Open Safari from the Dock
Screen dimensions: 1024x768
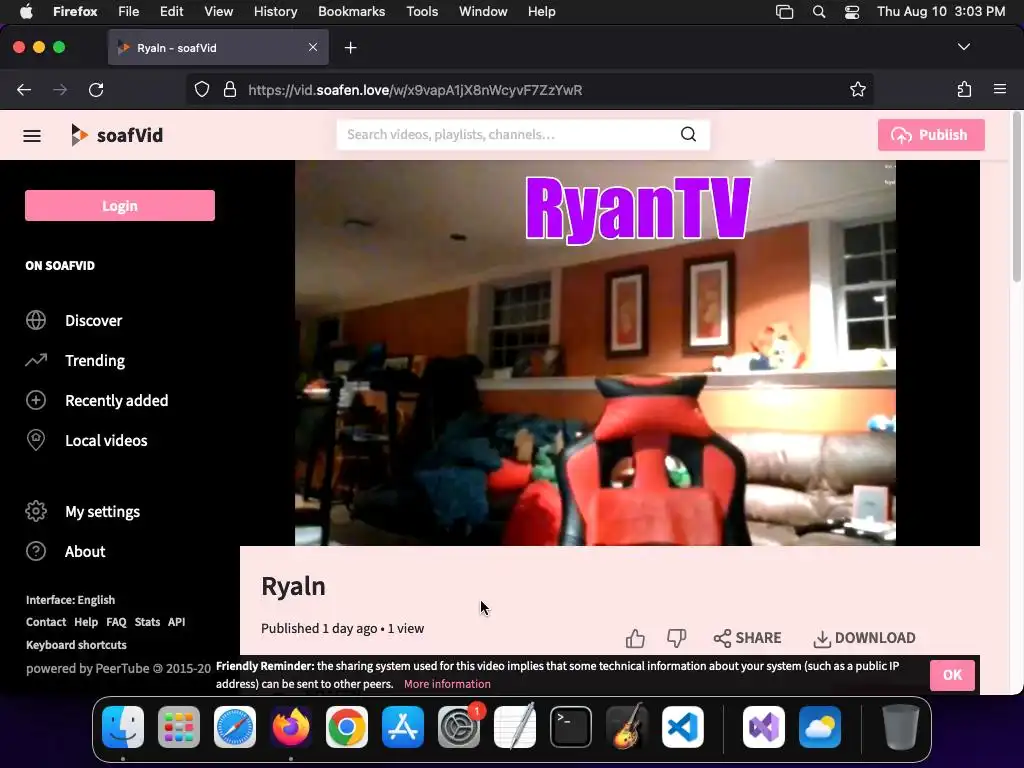coord(234,727)
